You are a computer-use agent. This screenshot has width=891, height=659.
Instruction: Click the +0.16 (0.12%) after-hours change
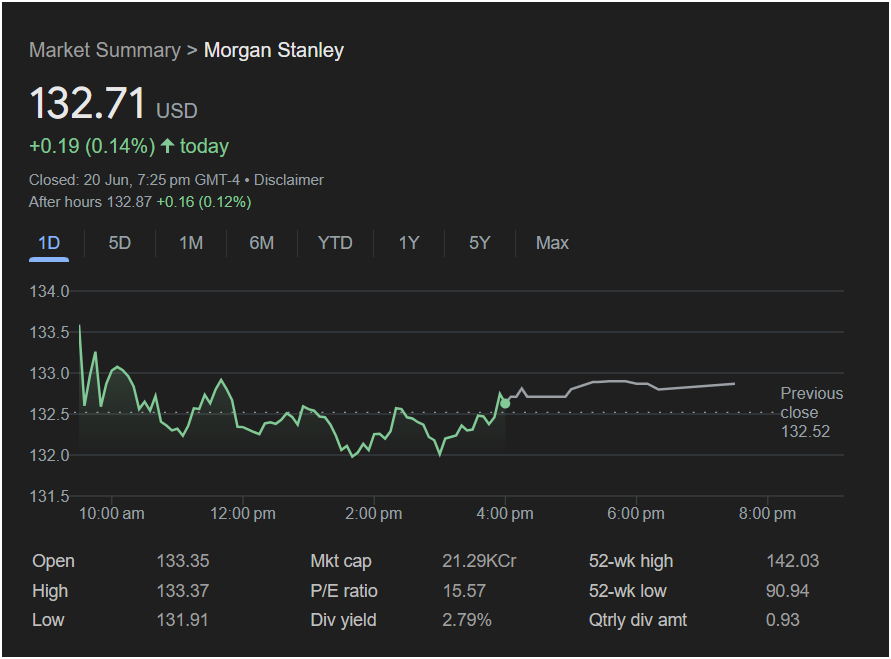[204, 202]
